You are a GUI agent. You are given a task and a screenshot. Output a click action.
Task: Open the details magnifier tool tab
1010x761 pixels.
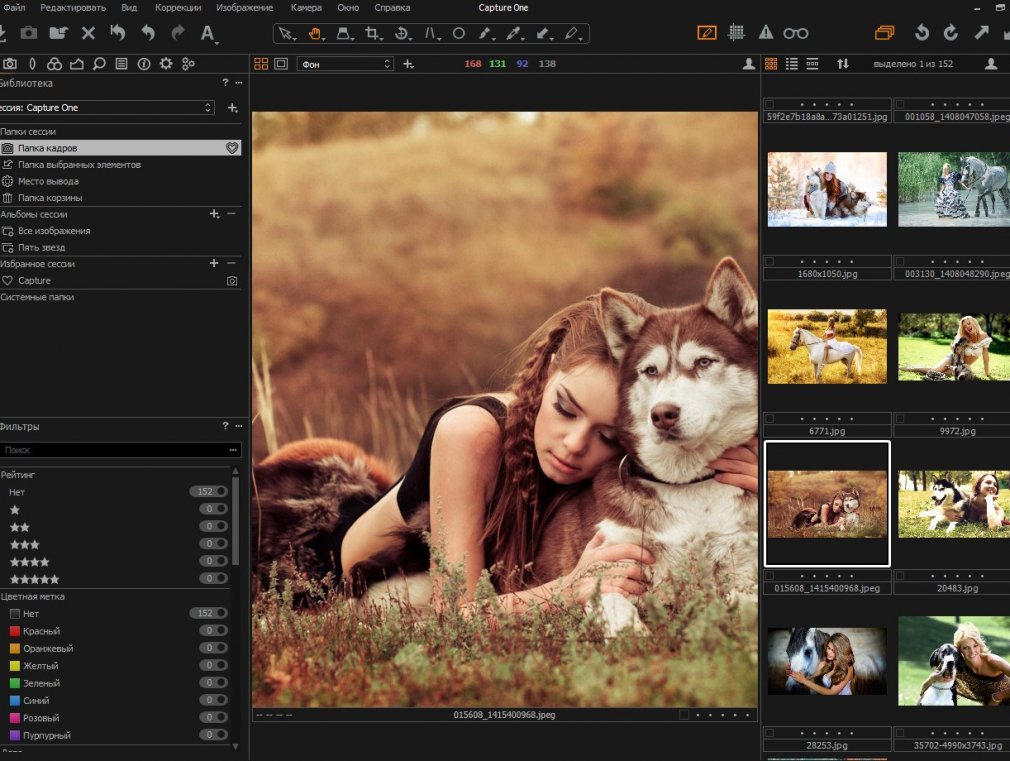[99, 64]
